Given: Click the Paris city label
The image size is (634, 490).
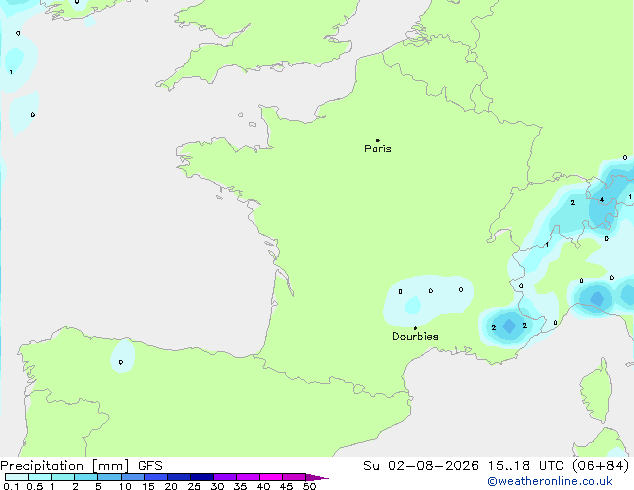Looking at the screenshot, I should click(x=378, y=149).
